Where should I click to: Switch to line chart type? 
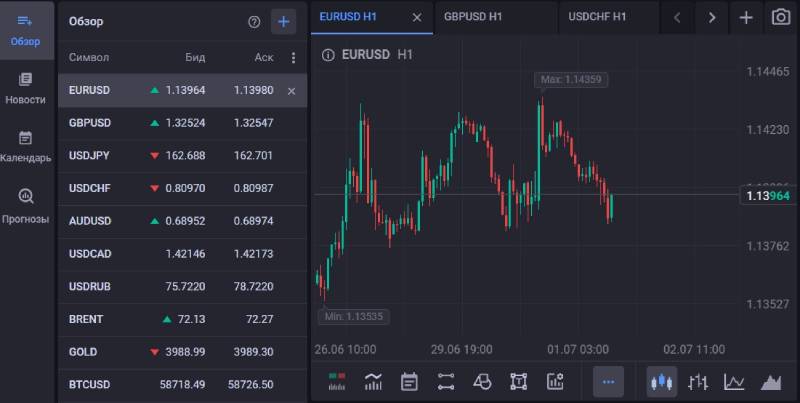coord(734,382)
